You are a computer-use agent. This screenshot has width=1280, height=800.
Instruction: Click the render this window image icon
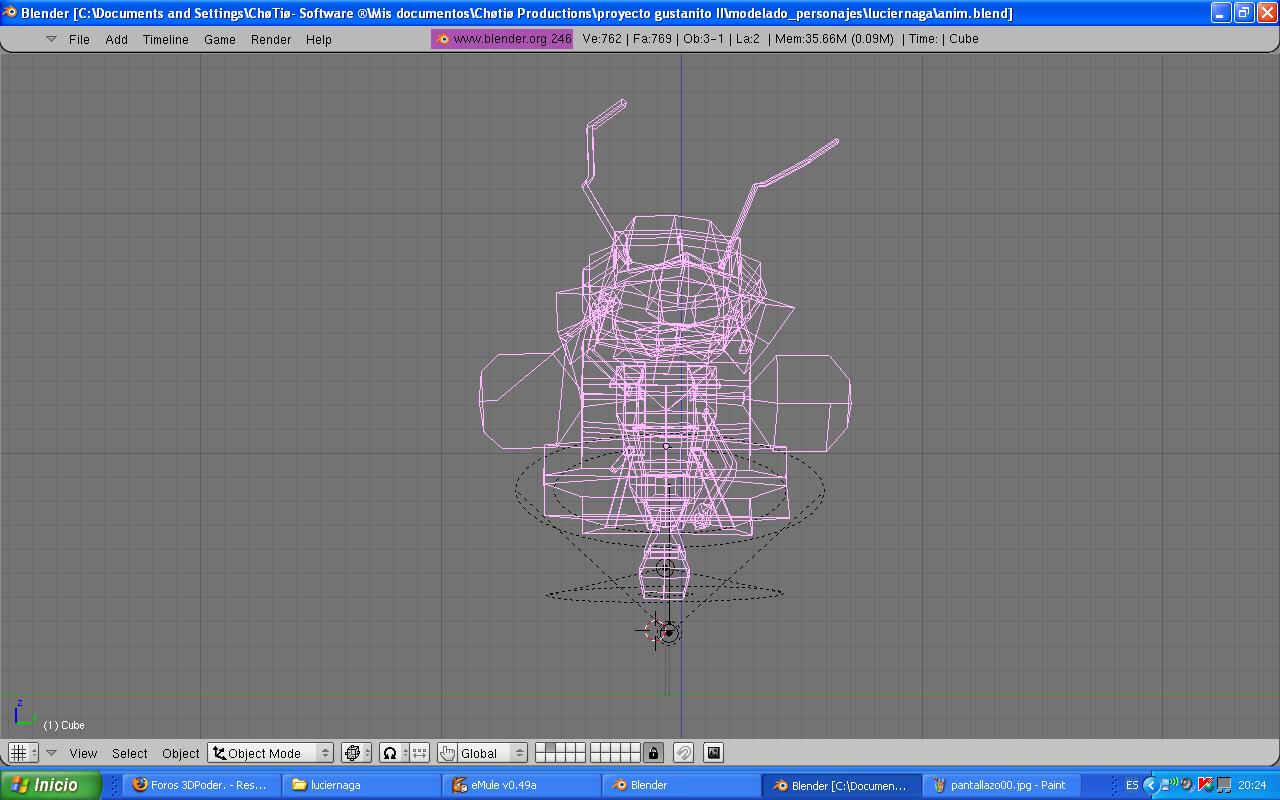pyautogui.click(x=713, y=753)
